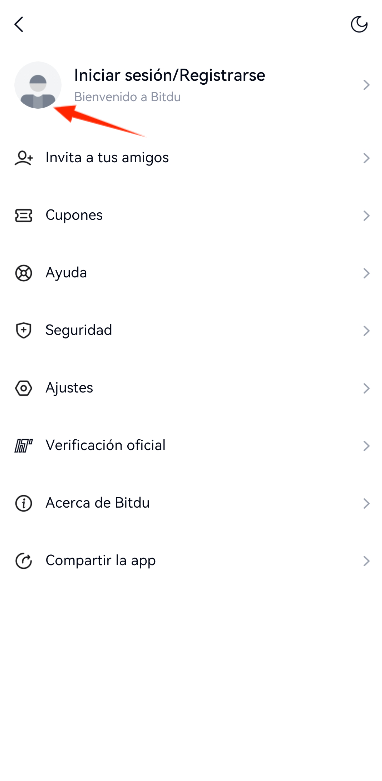Open the Invita a tus amigos entry
382x781 pixels.
click(x=191, y=158)
